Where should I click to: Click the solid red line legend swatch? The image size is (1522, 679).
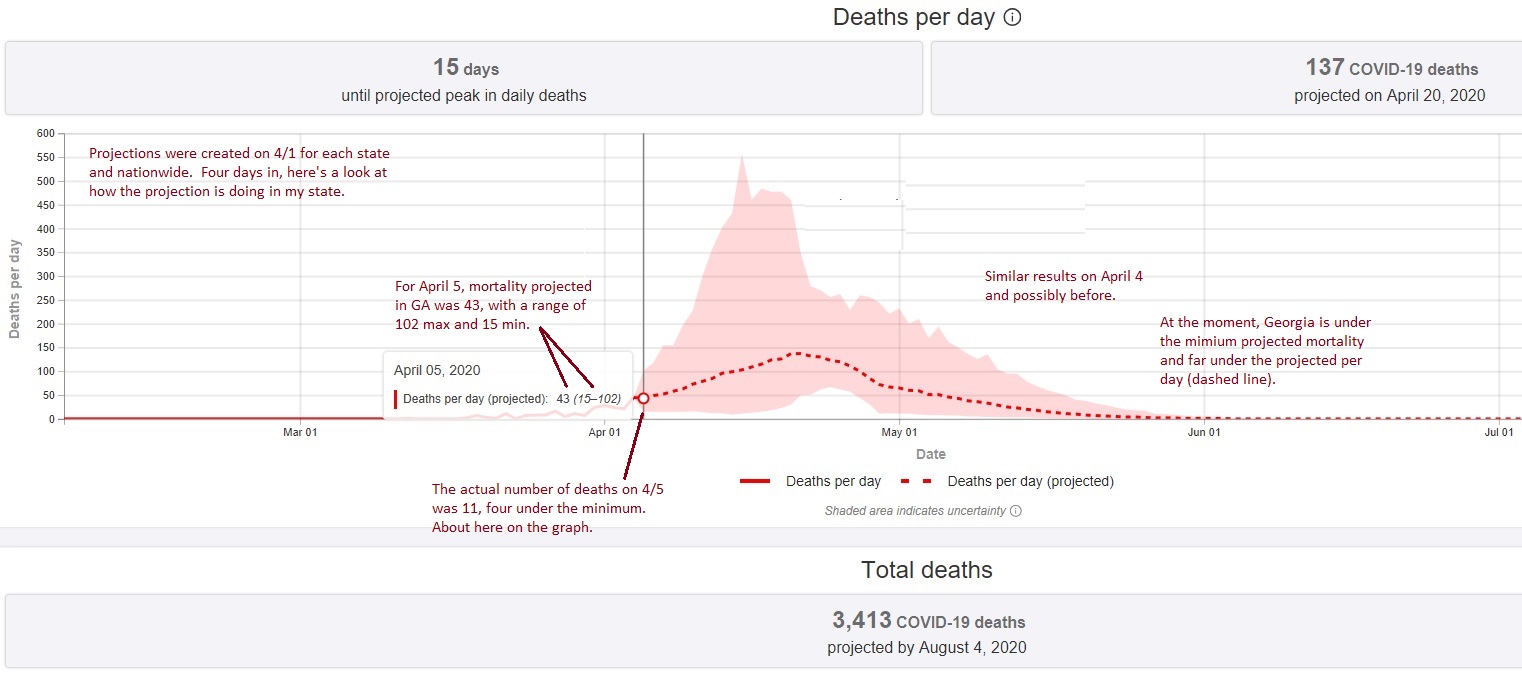coord(755,481)
